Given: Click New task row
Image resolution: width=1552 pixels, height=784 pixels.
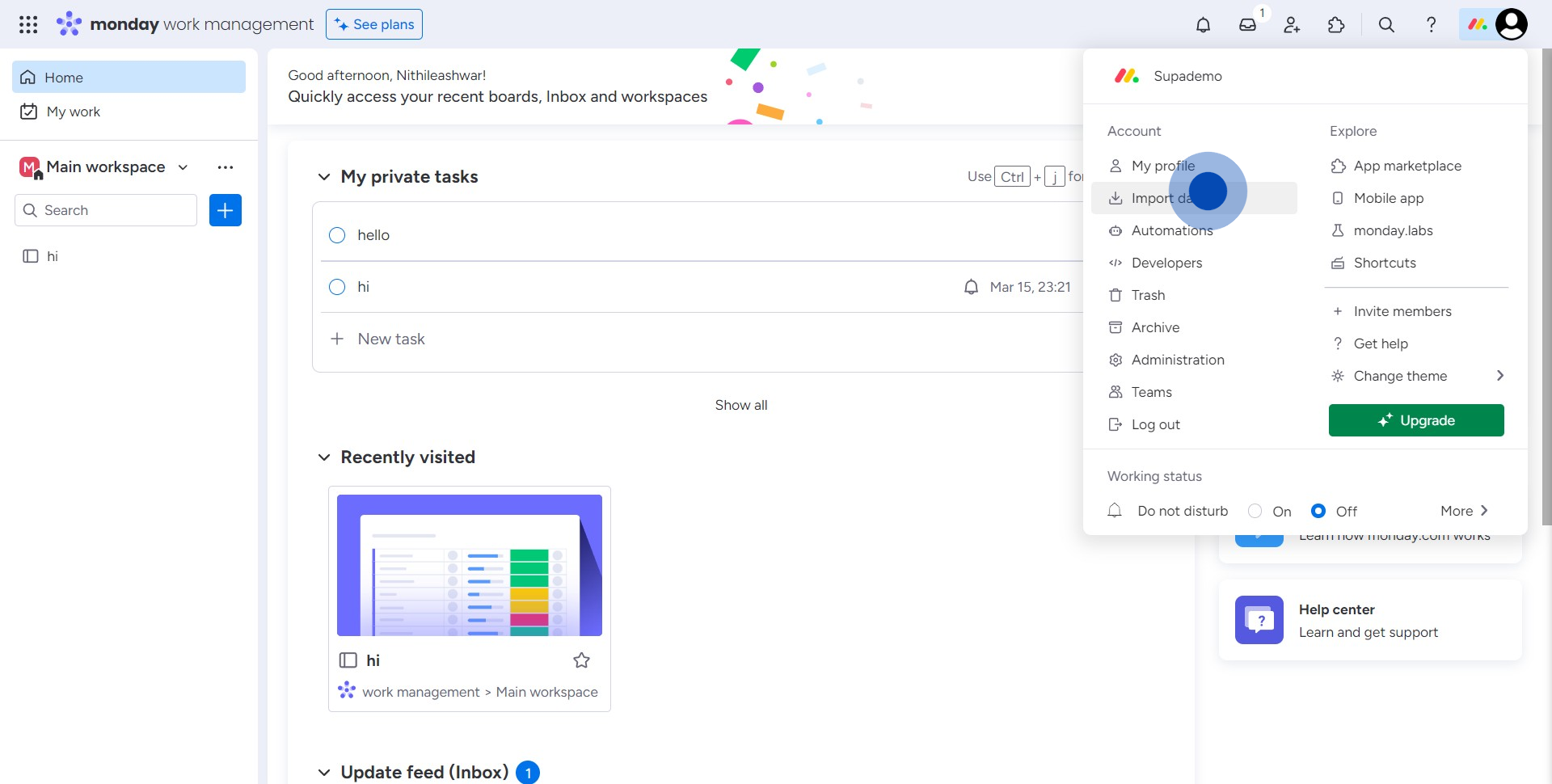Looking at the screenshot, I should 699,339.
